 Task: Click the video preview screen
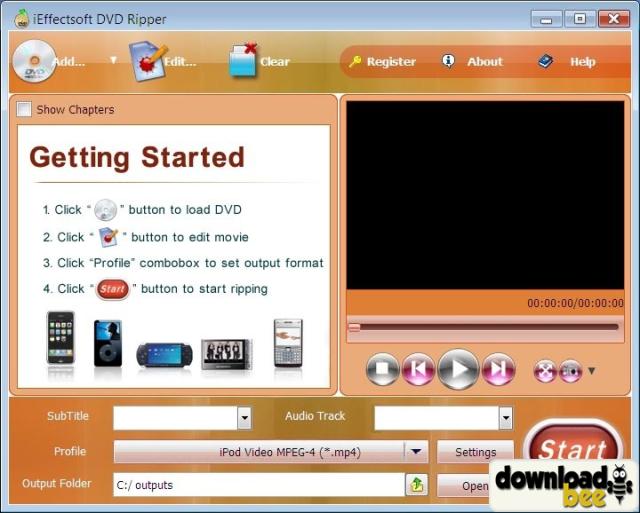[x=485, y=195]
